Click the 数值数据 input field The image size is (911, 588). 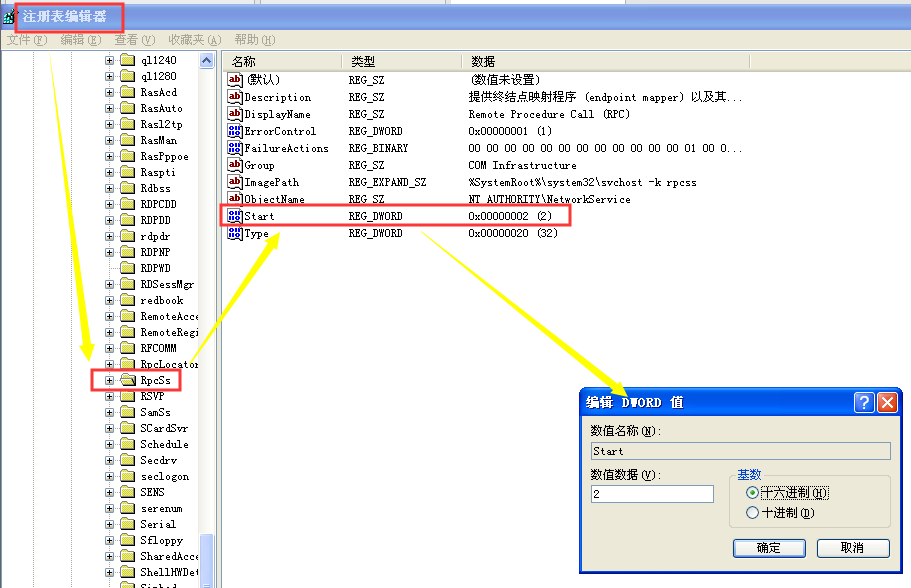click(652, 494)
